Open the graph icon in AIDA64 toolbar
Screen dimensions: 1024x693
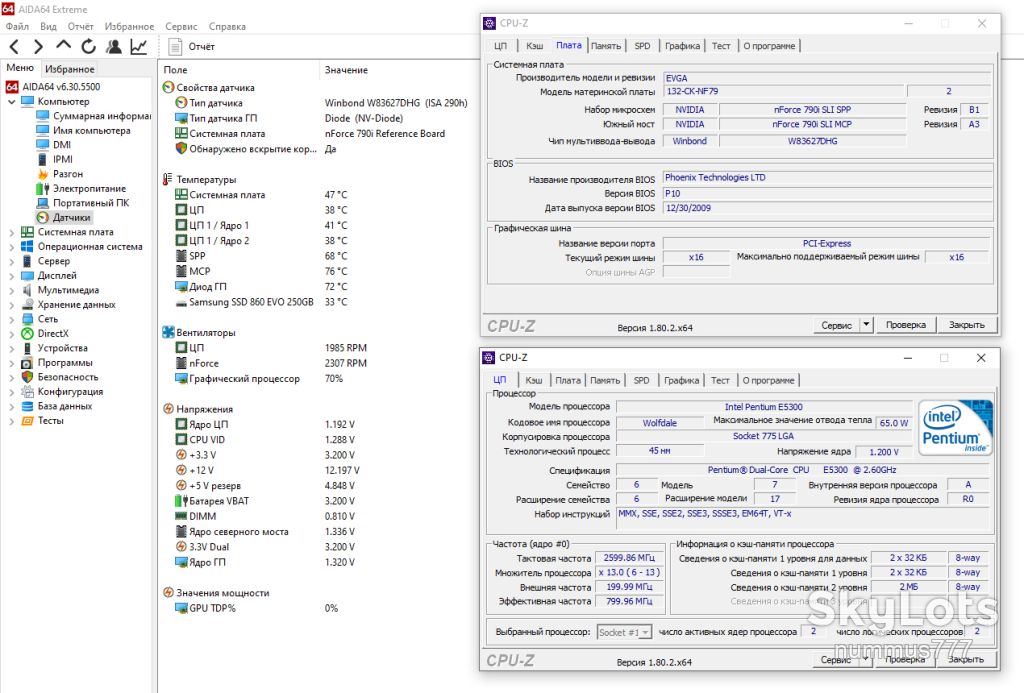point(138,46)
